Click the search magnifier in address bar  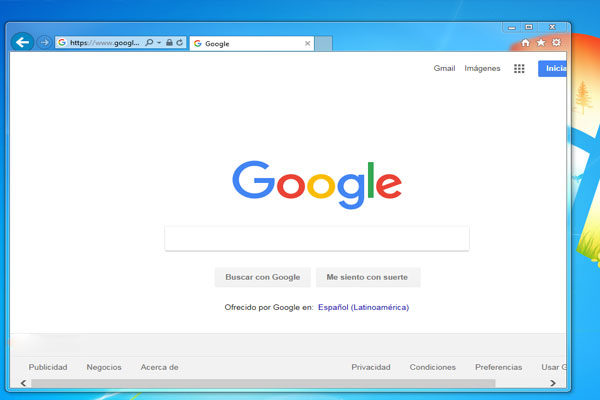click(x=149, y=42)
